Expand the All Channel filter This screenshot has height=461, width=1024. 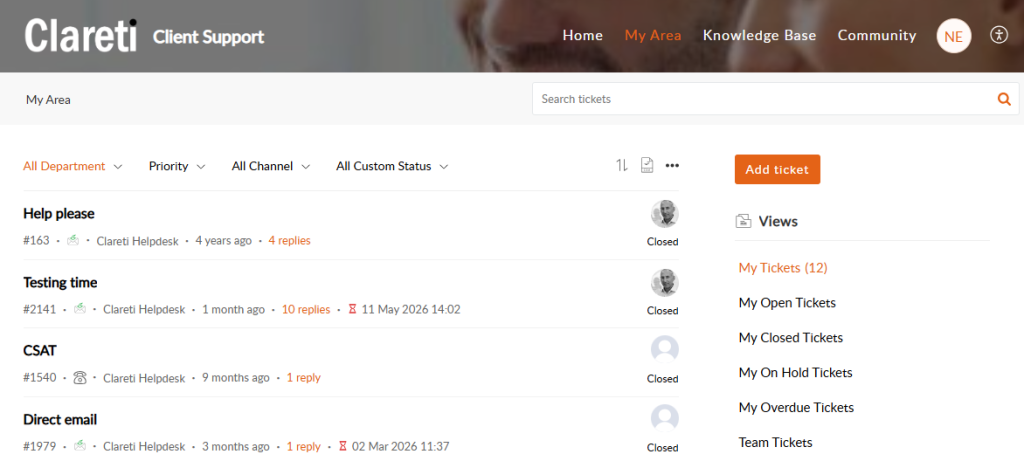tap(271, 166)
